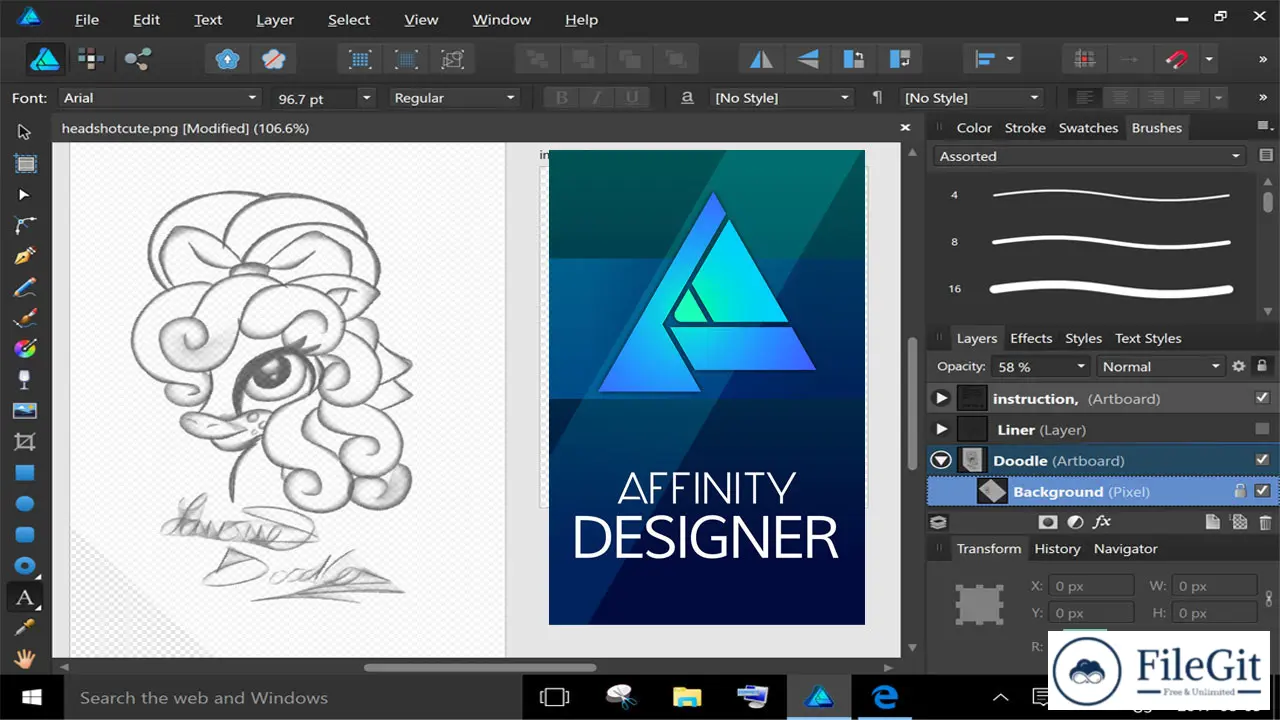Select the Transparency tool glass
This screenshot has width=1280, height=720.
[x=25, y=380]
